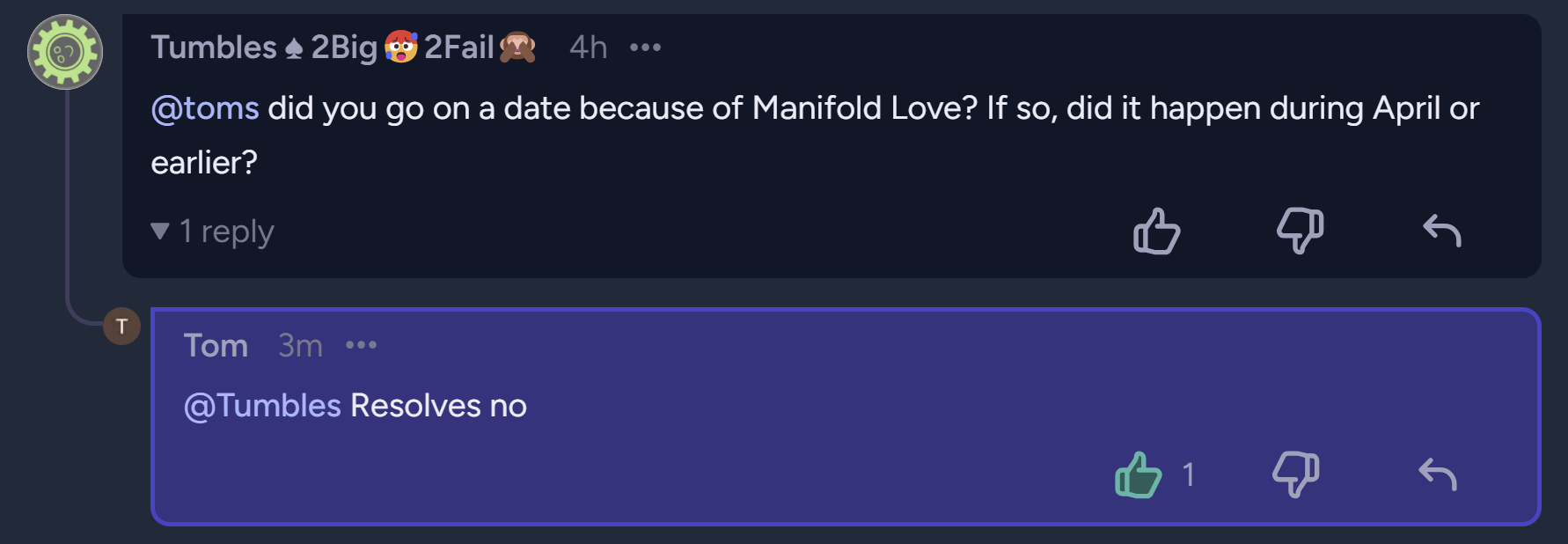Open Tom's T profile avatar
Viewport: 1568px width, 544px height.
click(x=121, y=327)
